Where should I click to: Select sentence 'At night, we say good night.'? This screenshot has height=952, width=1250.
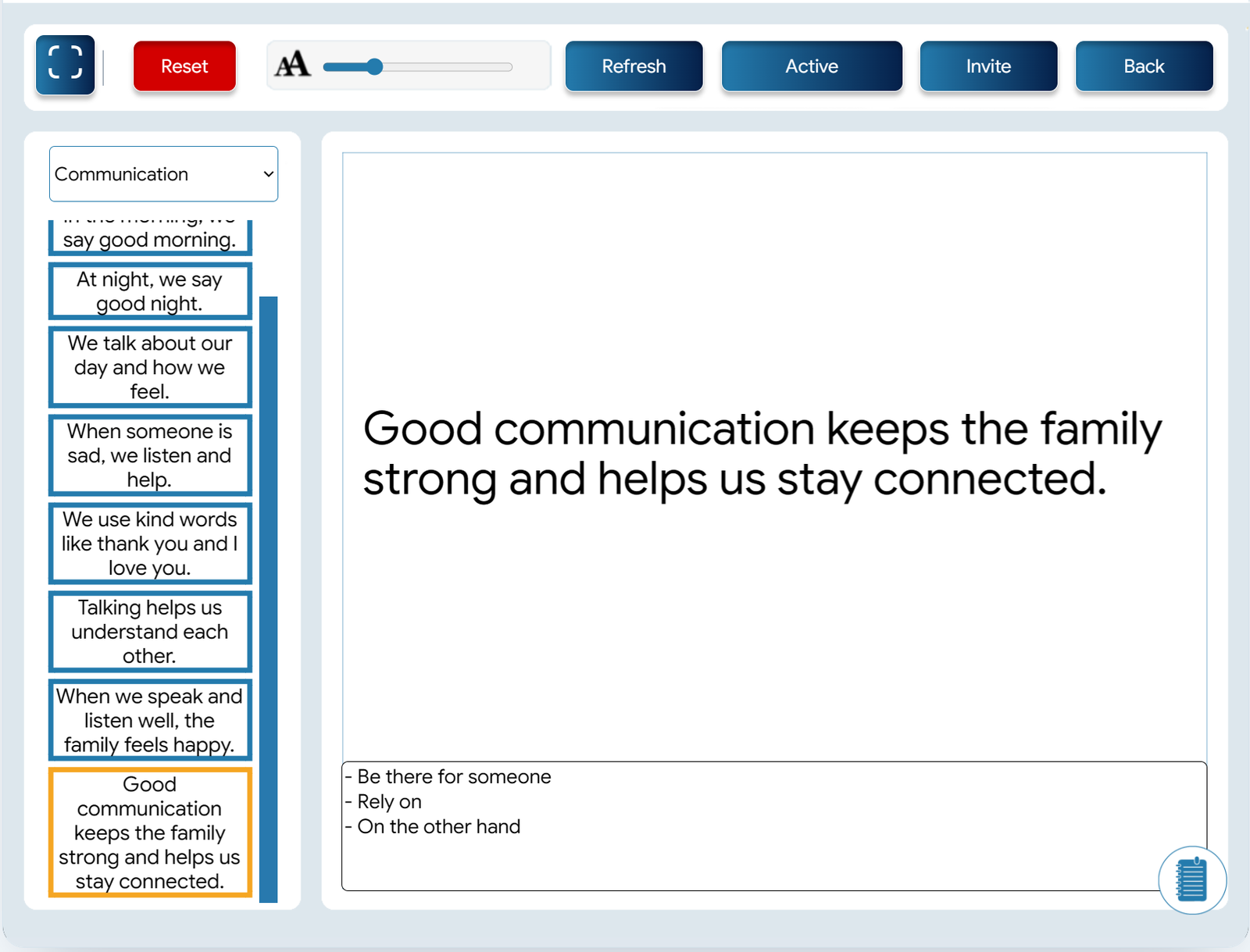pos(150,291)
